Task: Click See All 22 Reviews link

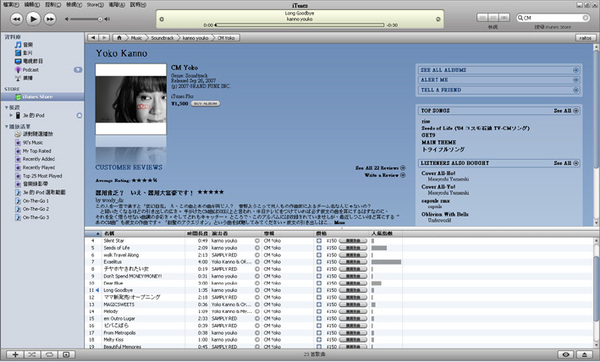Action: (x=380, y=168)
